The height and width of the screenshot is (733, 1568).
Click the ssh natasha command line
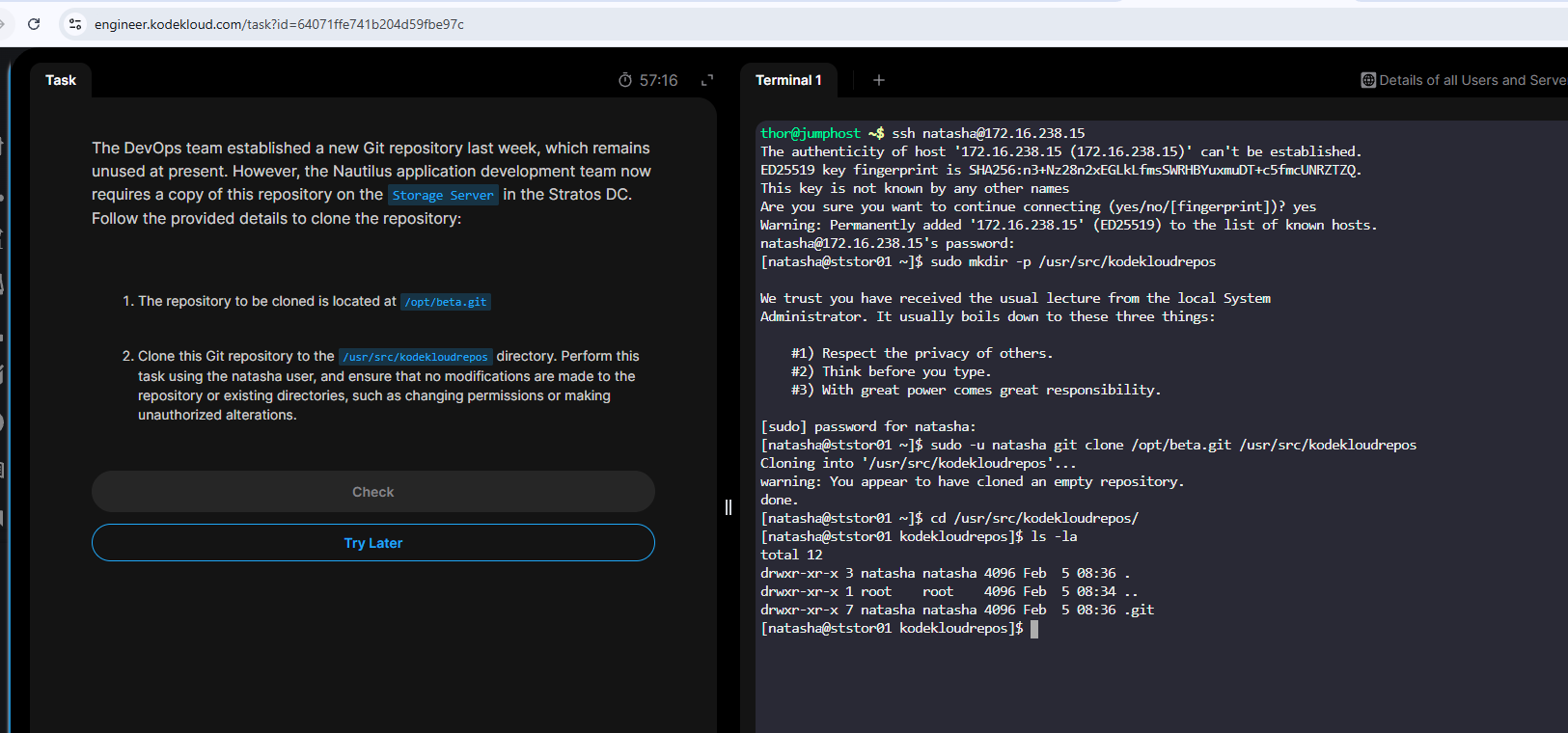pyautogui.click(x=988, y=133)
